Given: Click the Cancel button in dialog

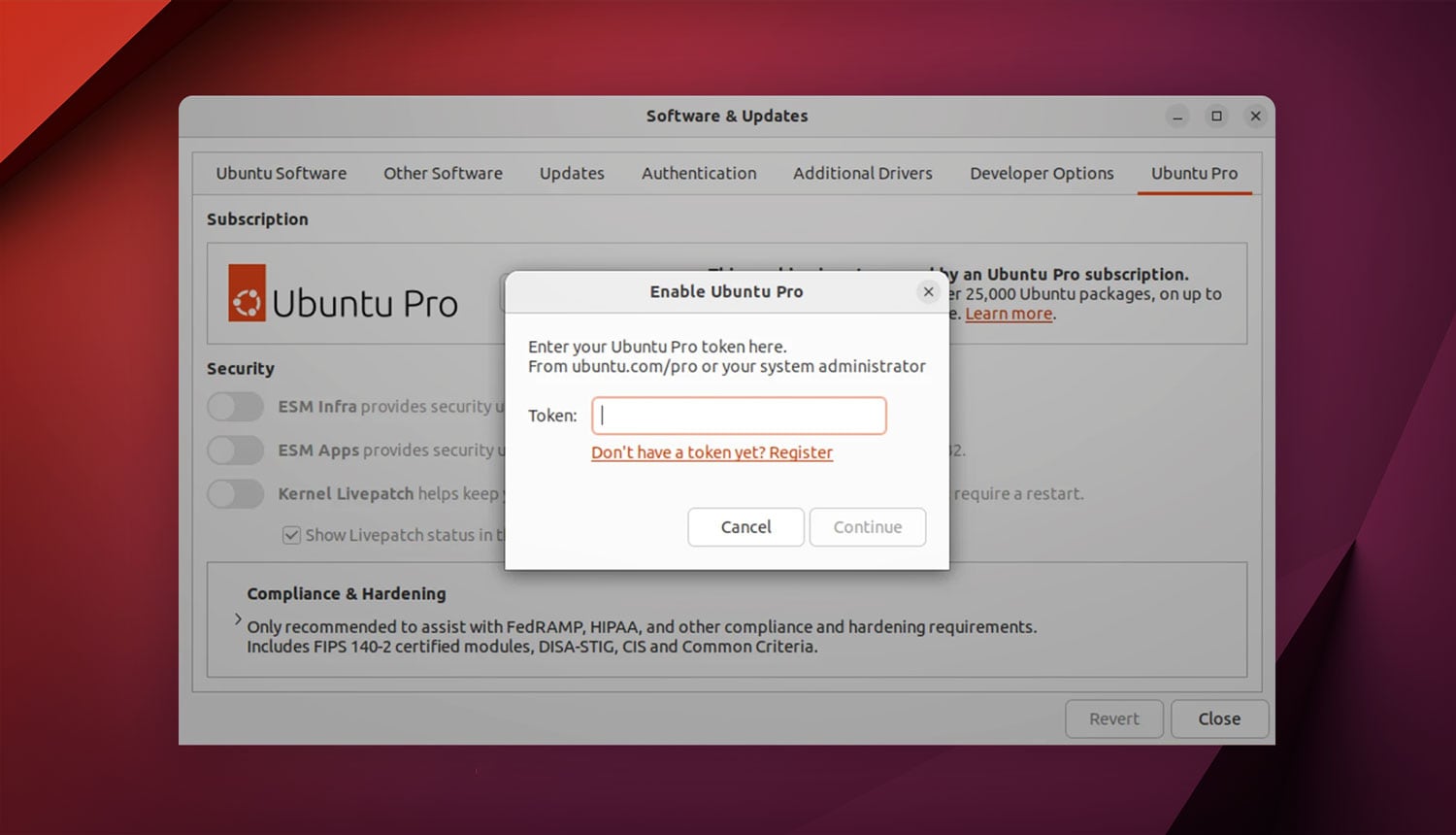Looking at the screenshot, I should pos(745,527).
